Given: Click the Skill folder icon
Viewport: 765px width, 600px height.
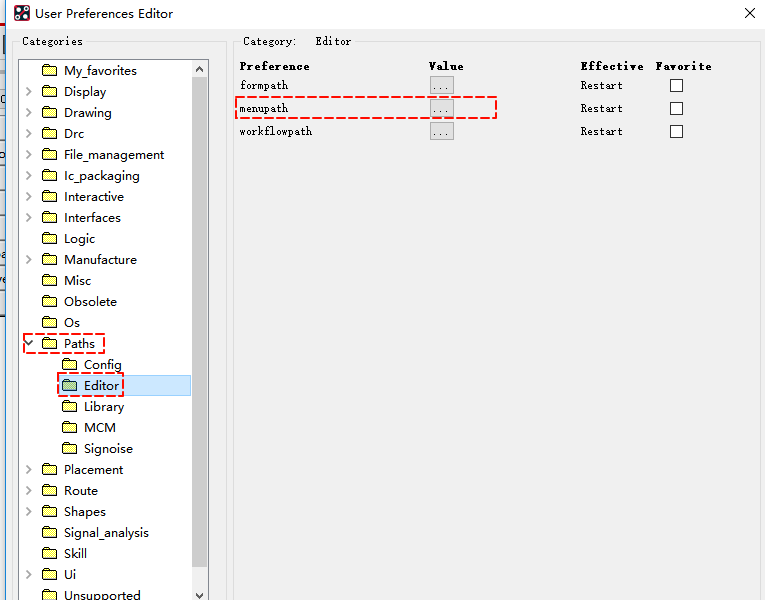Looking at the screenshot, I should [x=49, y=554].
